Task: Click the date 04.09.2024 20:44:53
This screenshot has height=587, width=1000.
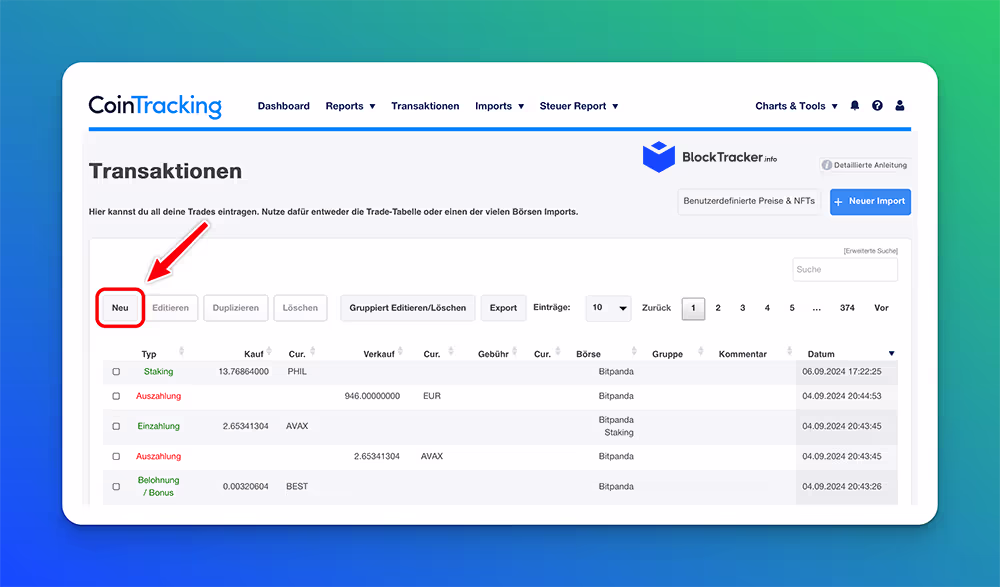Action: click(x=842, y=396)
